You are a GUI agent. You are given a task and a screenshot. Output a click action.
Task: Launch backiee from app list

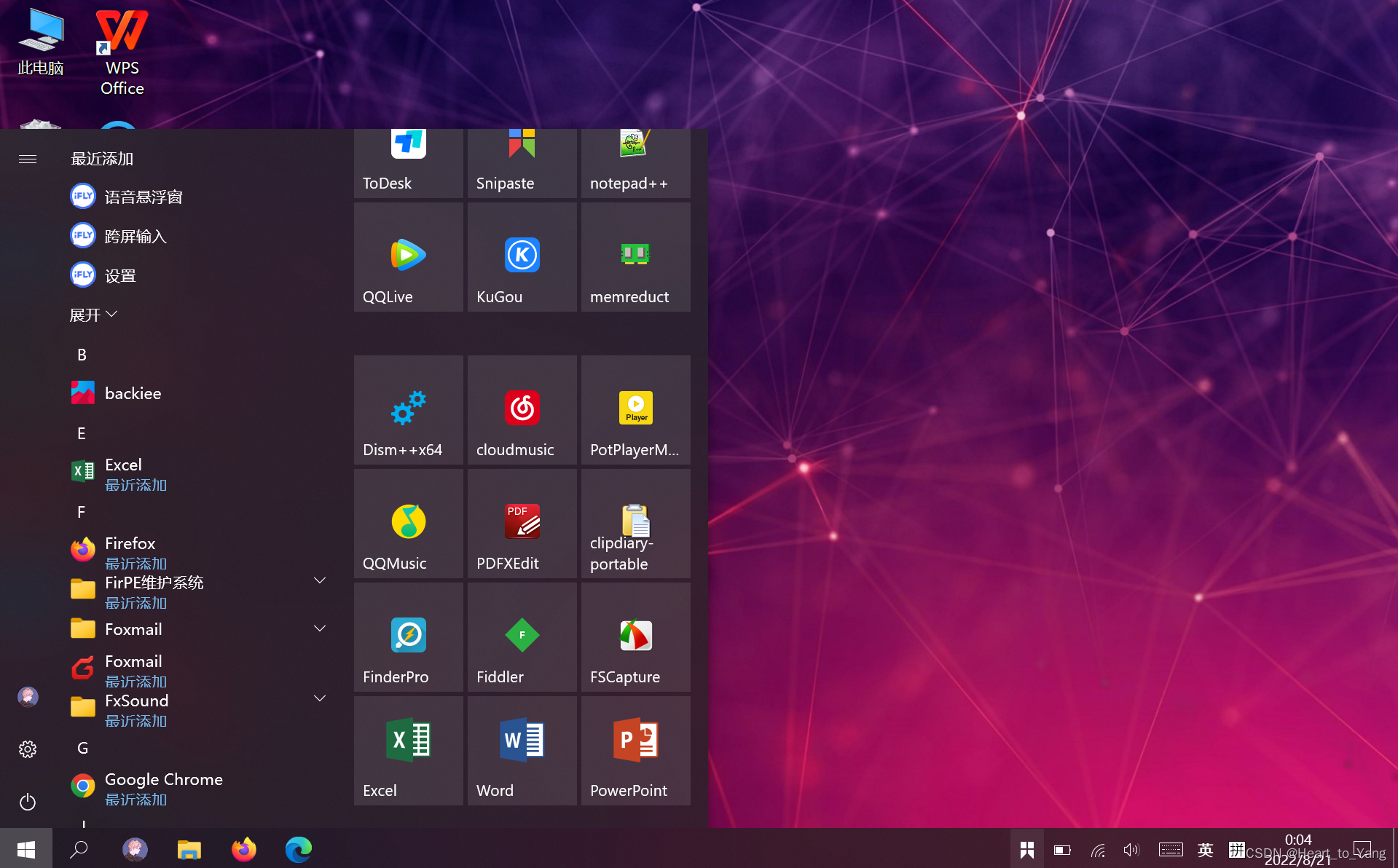197,393
